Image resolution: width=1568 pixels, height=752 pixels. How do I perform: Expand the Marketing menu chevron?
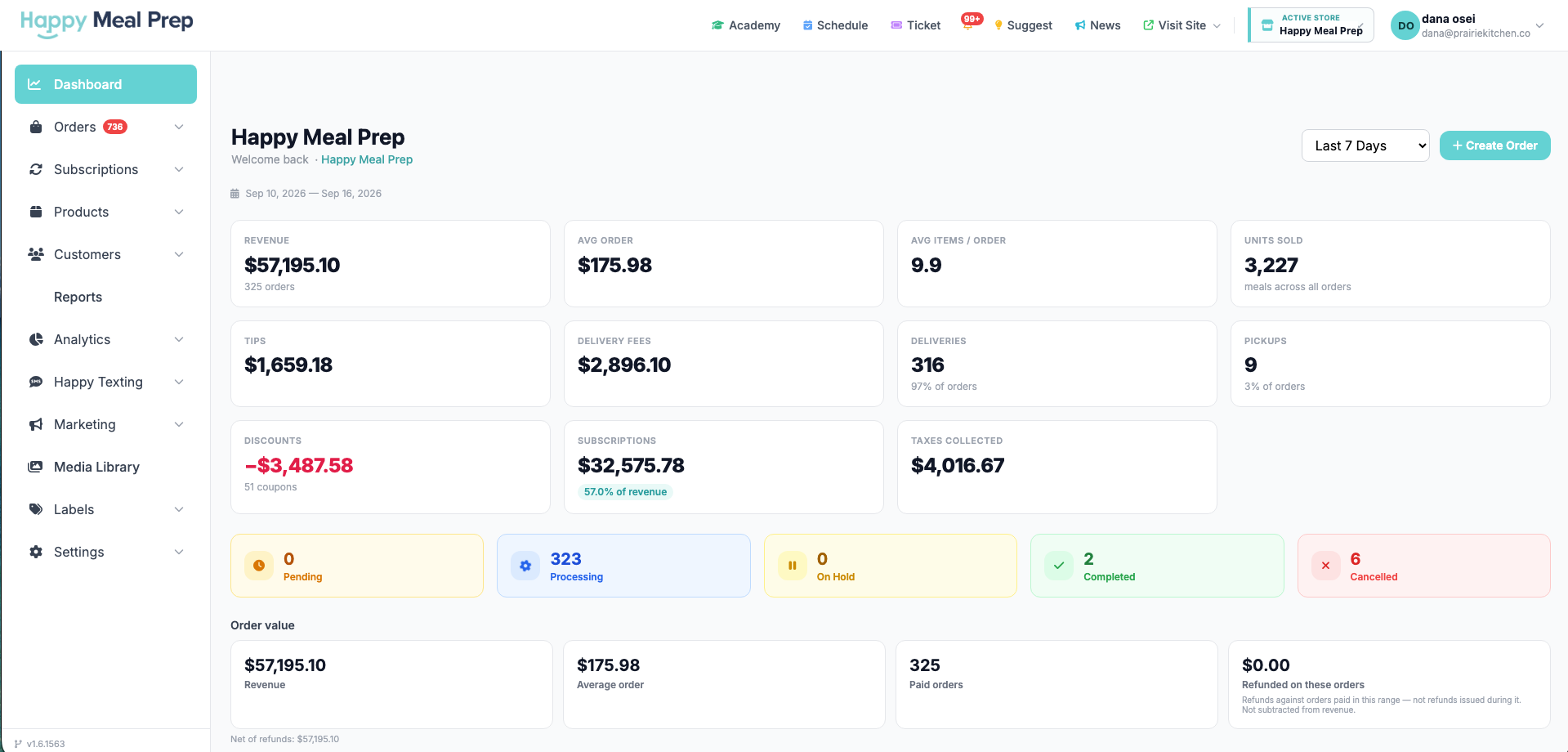tap(179, 424)
